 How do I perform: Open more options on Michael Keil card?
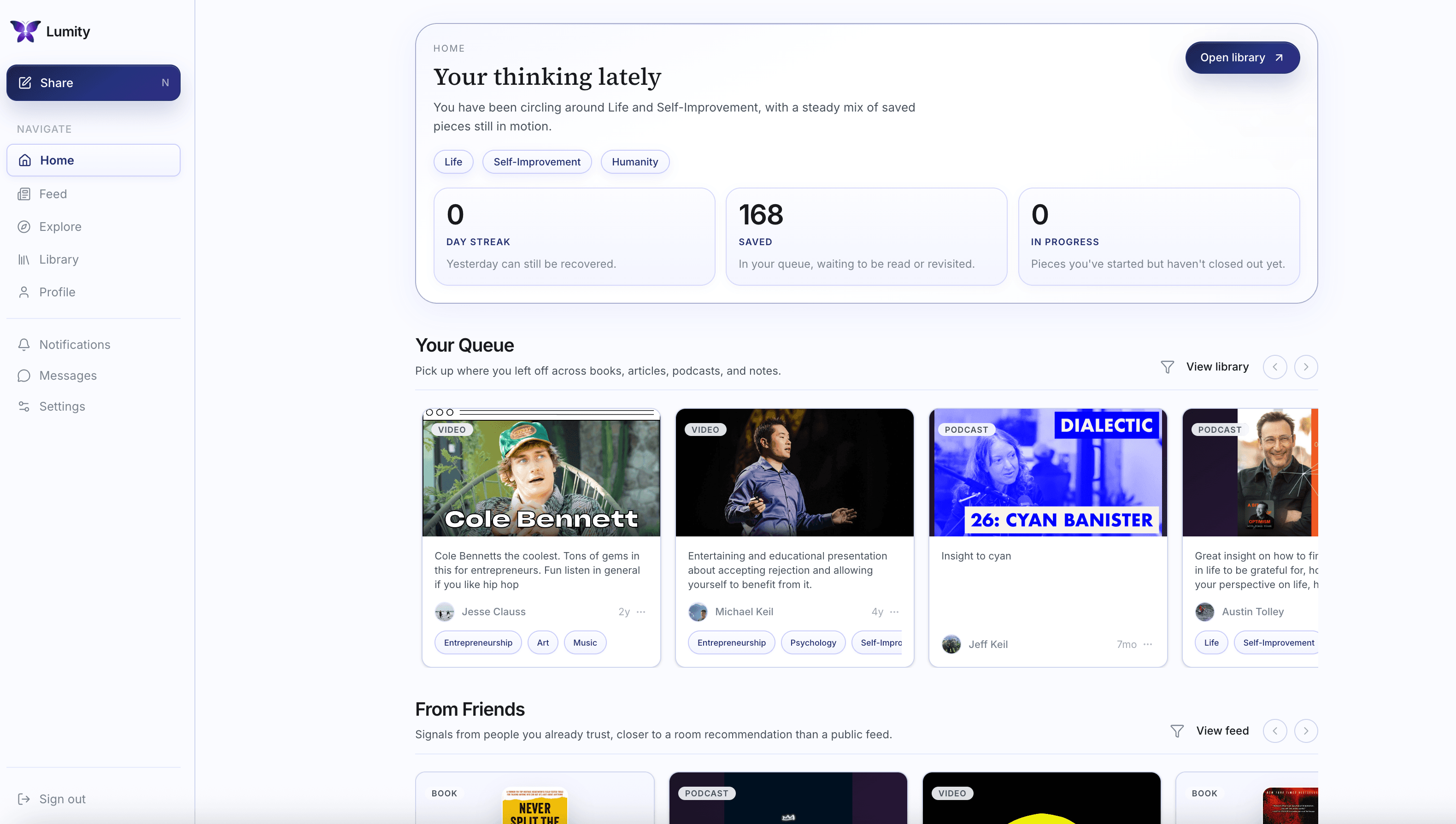pos(894,612)
